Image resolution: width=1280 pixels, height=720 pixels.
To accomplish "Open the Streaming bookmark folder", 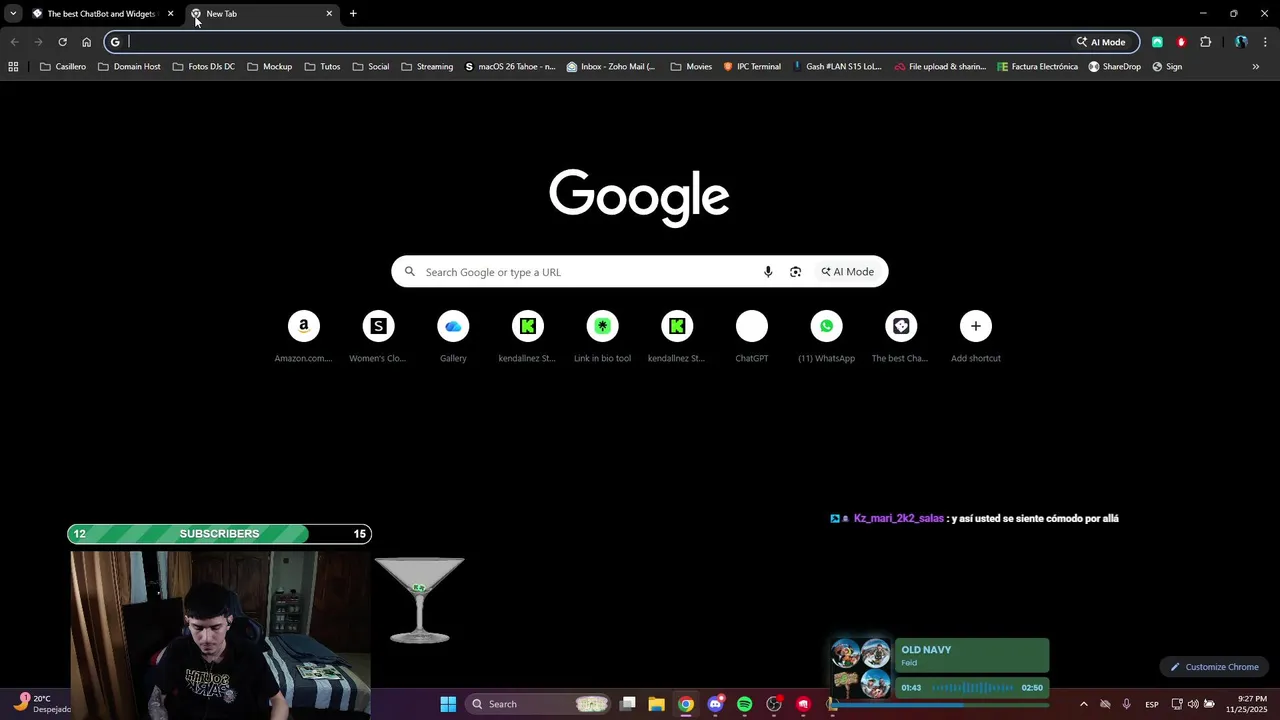I will [x=427, y=67].
